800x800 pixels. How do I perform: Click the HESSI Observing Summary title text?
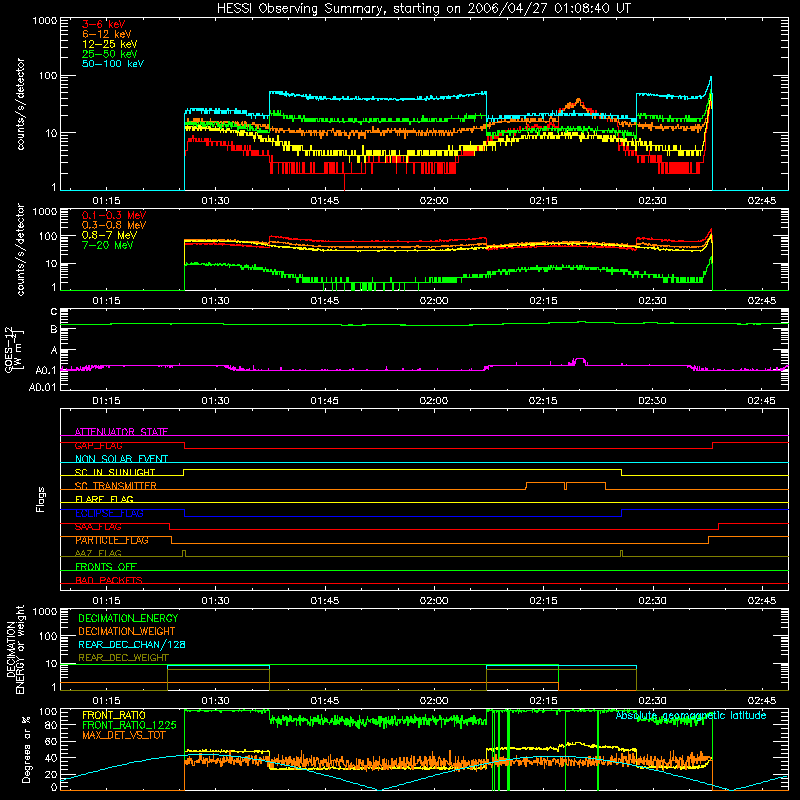tap(424, 8)
